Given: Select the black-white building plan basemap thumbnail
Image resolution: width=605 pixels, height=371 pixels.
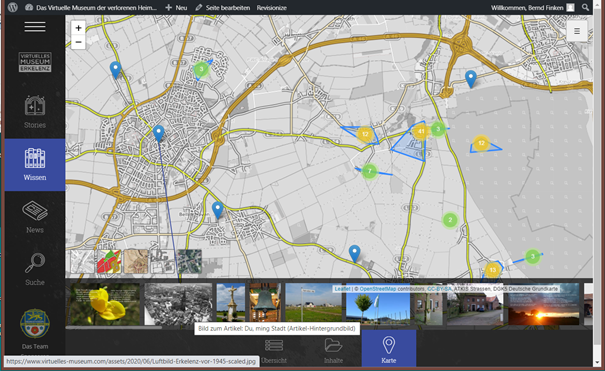Looking at the screenshot, I should pyautogui.click(x=162, y=261).
